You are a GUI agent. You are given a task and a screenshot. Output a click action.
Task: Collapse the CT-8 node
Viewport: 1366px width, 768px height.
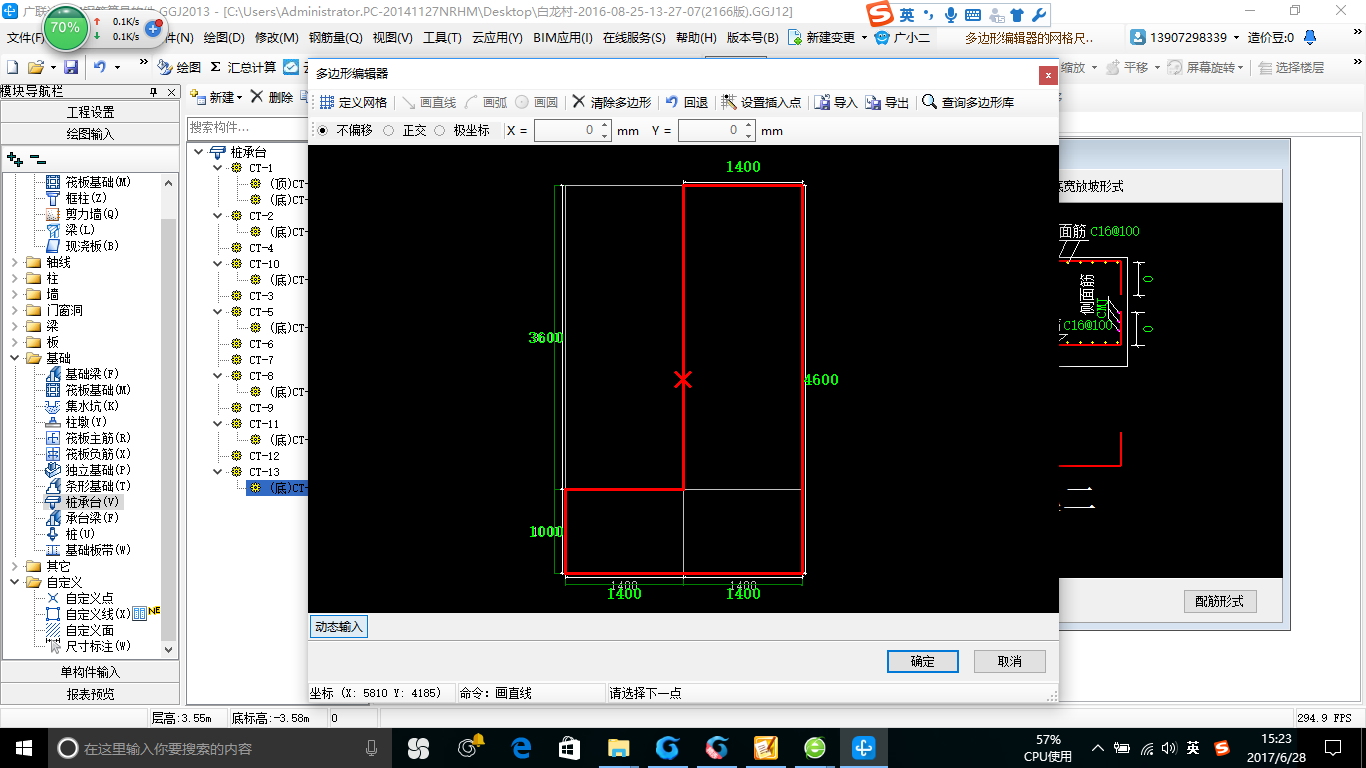click(x=218, y=376)
